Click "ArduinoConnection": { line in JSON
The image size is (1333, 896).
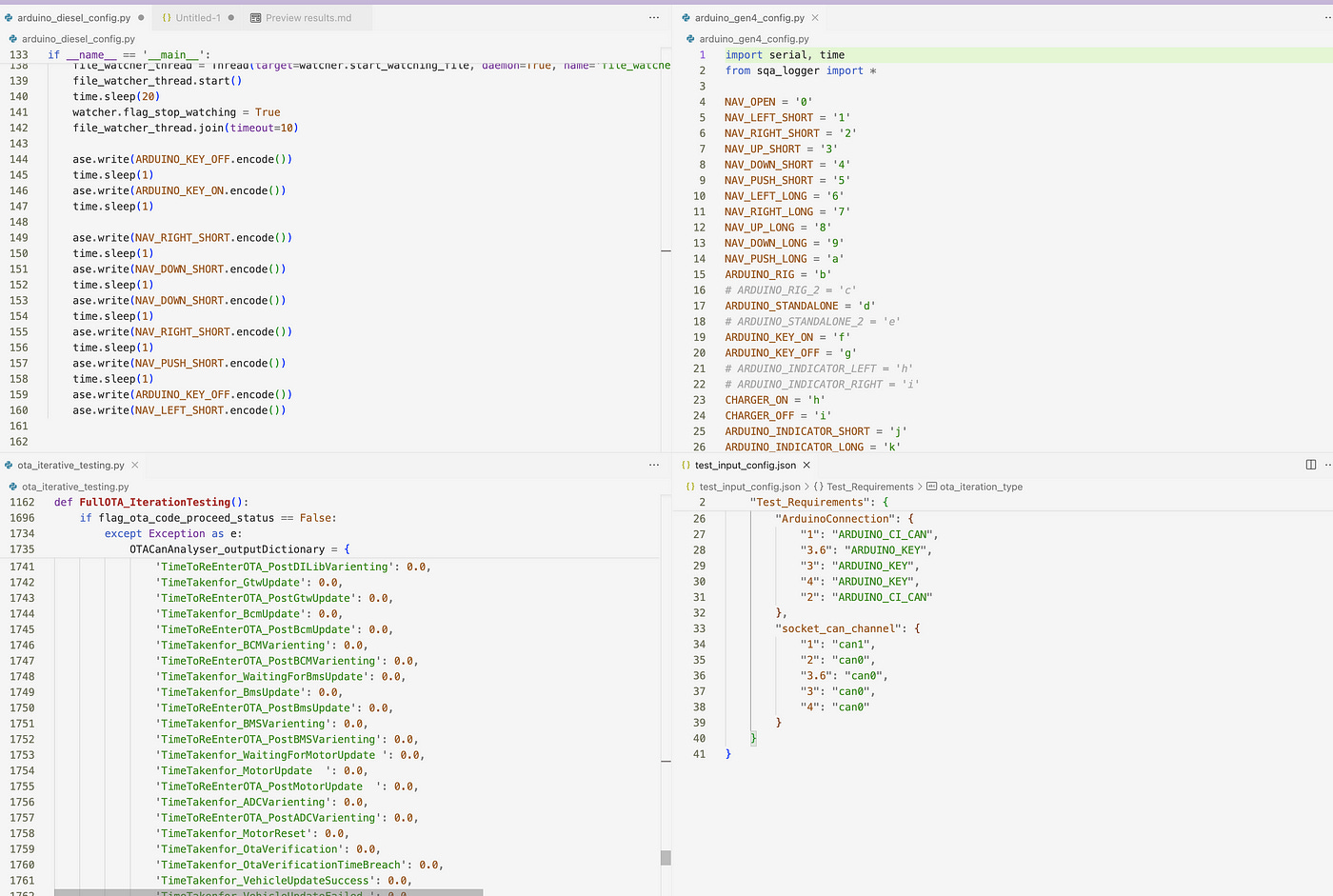pos(845,518)
